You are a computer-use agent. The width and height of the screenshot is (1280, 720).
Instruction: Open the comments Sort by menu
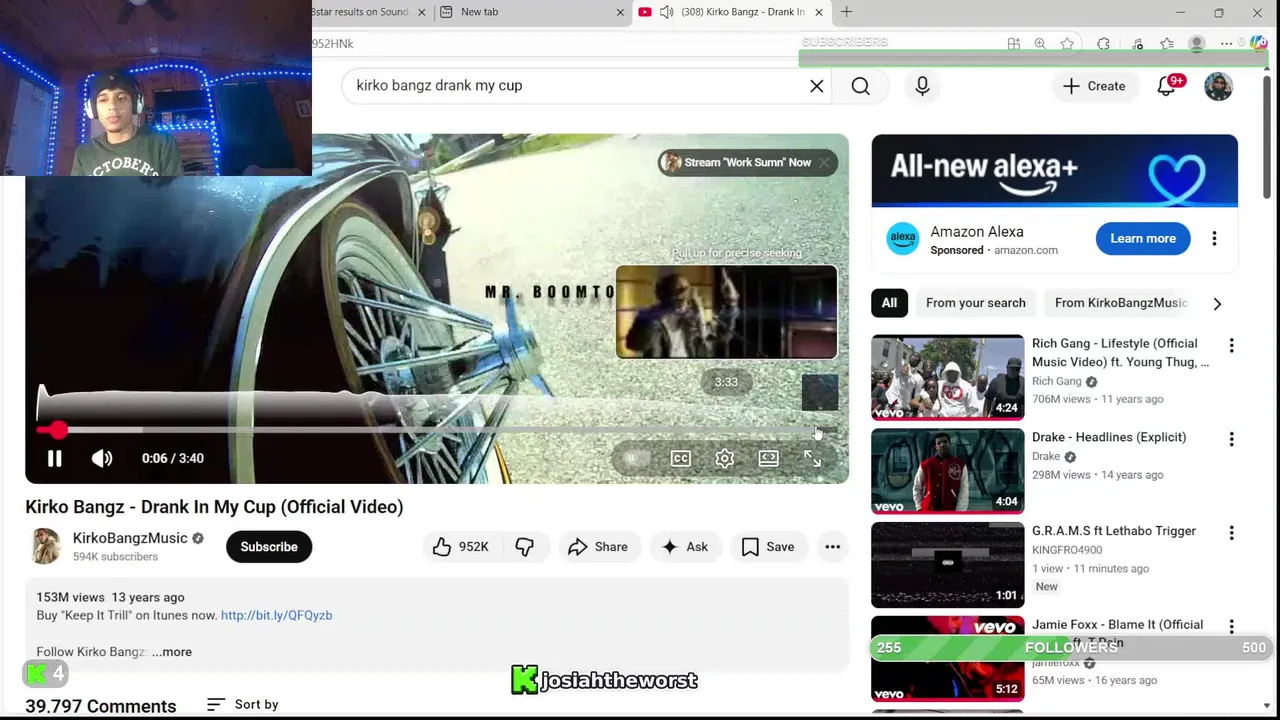(242, 705)
